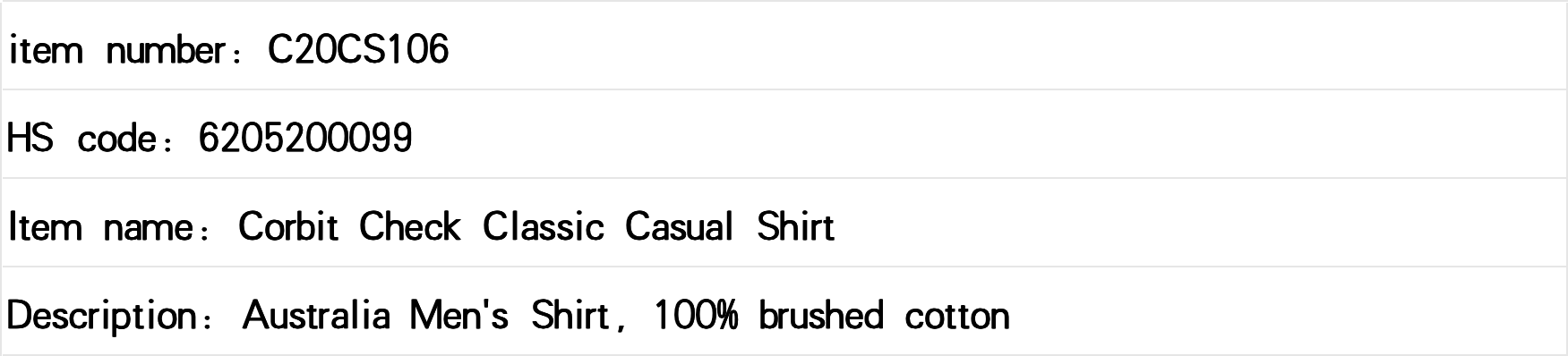
Task: Select the word 'Classic' in item name
Action: tap(544, 226)
